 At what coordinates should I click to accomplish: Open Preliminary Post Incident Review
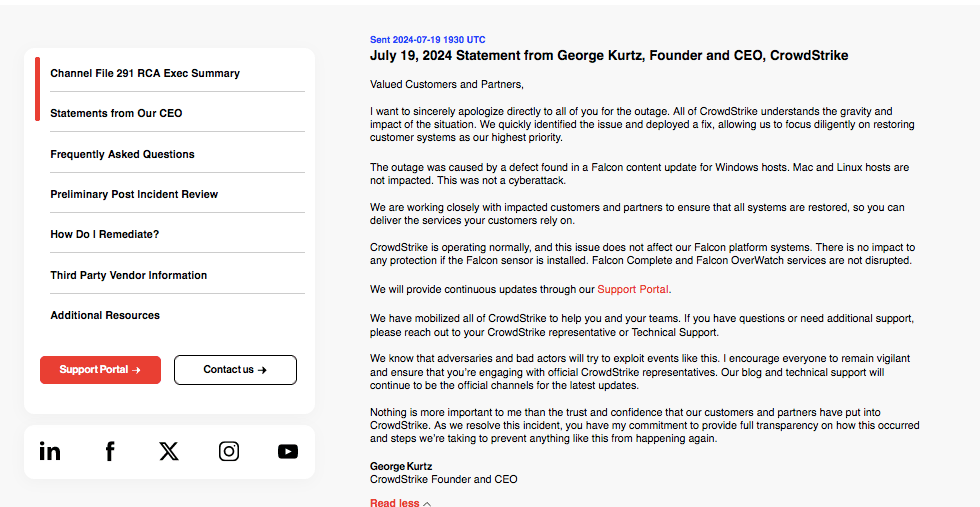point(134,194)
